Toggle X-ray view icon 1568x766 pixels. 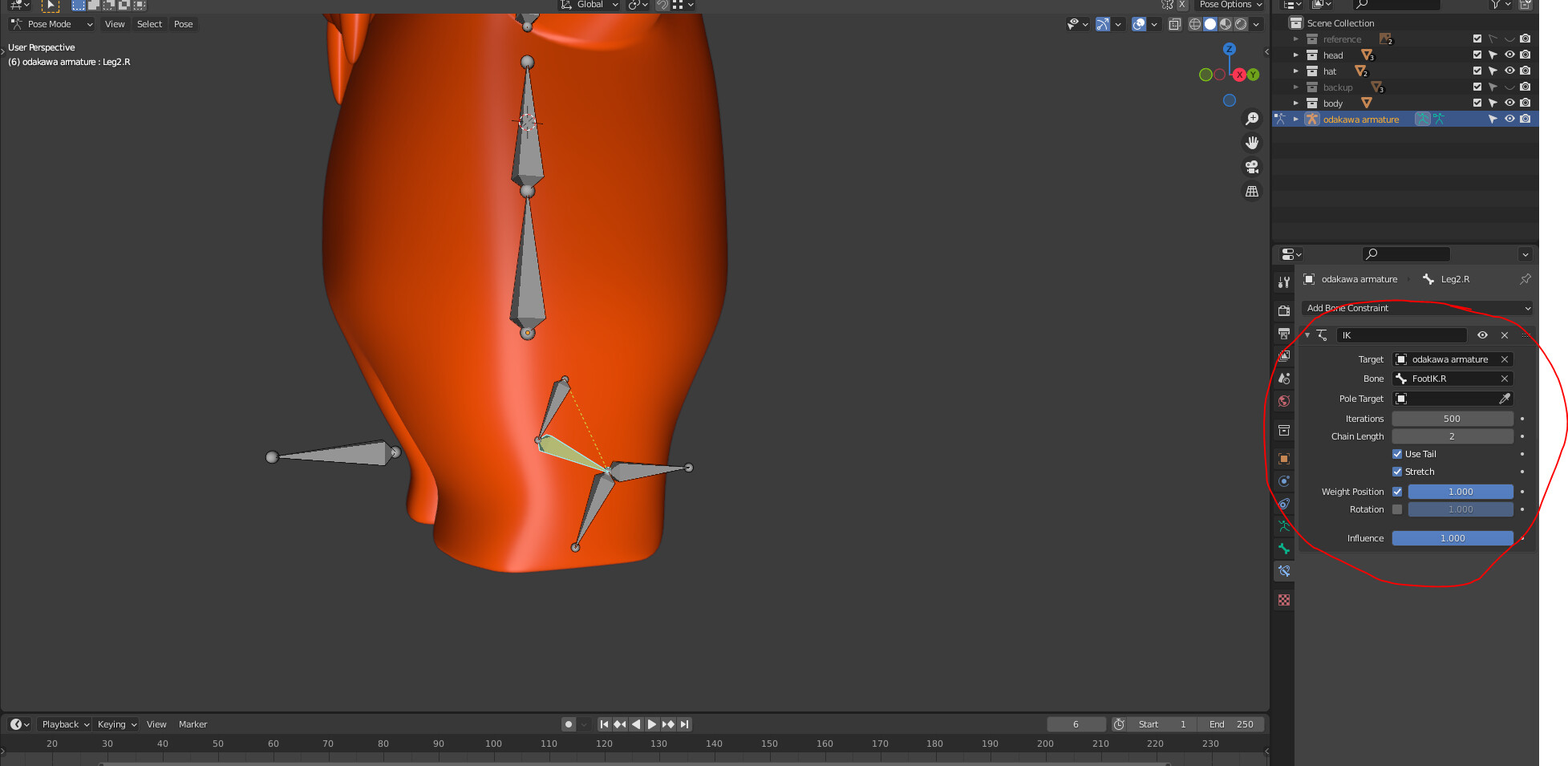(1175, 24)
